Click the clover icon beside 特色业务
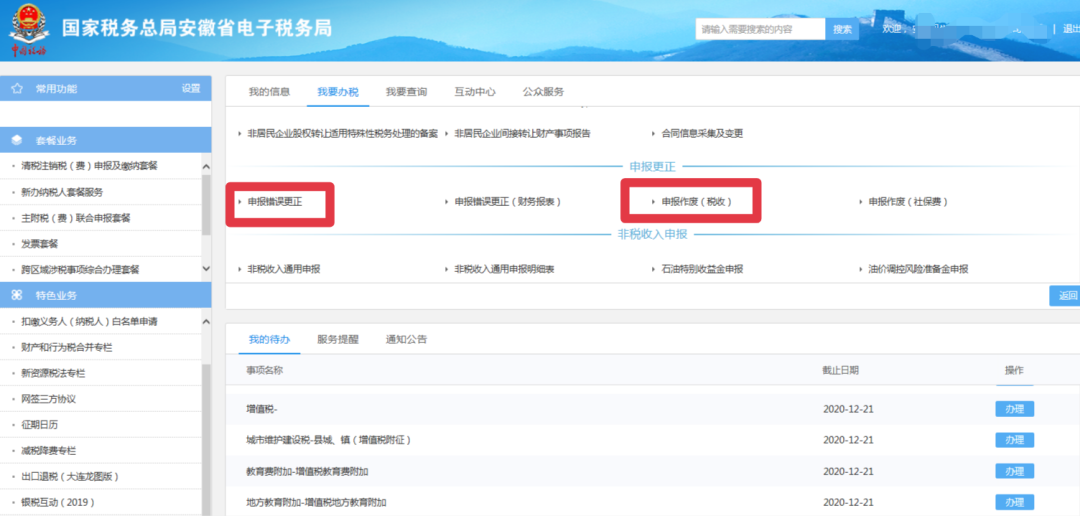 coord(17,296)
